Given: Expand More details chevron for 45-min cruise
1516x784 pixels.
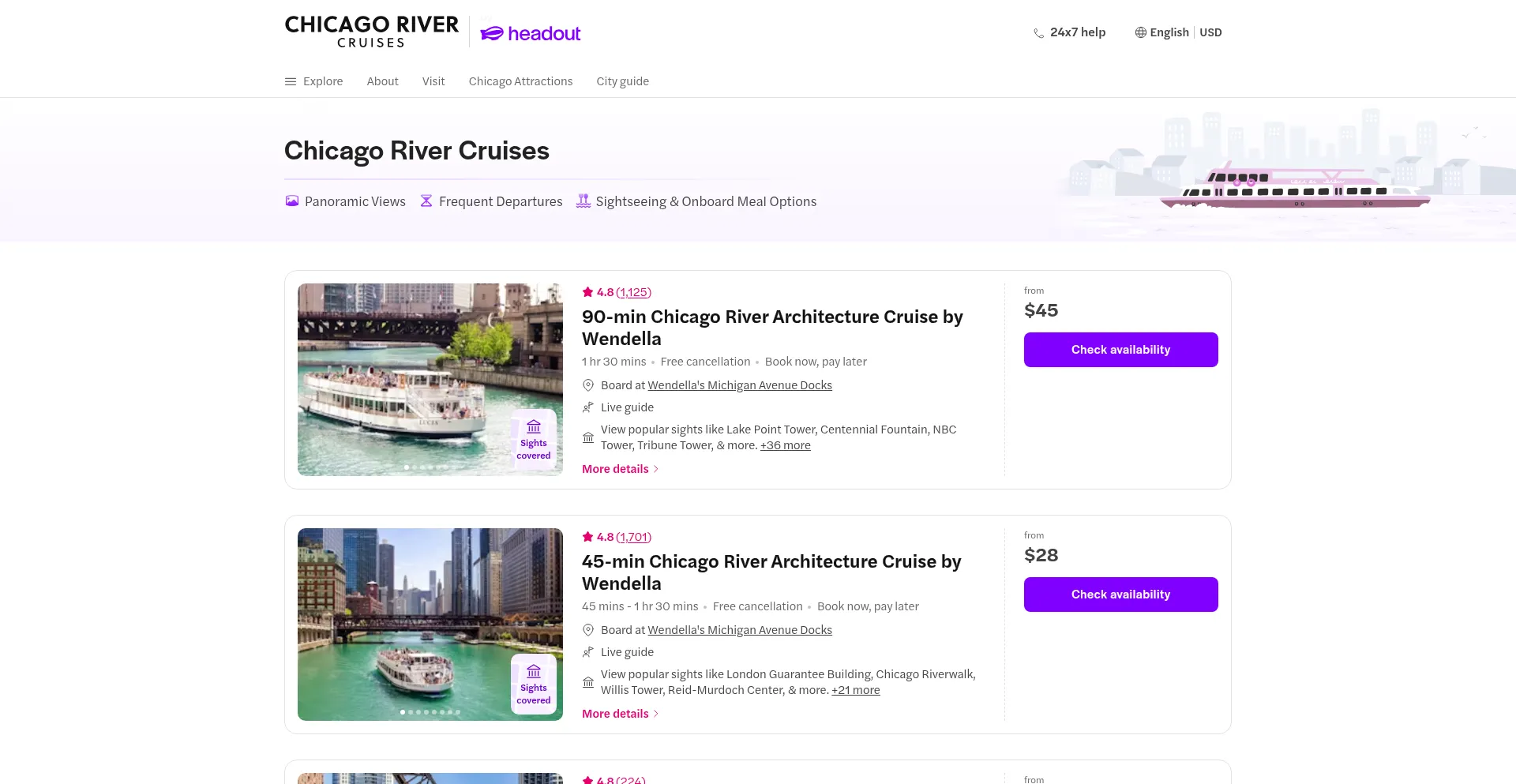Looking at the screenshot, I should coord(656,714).
